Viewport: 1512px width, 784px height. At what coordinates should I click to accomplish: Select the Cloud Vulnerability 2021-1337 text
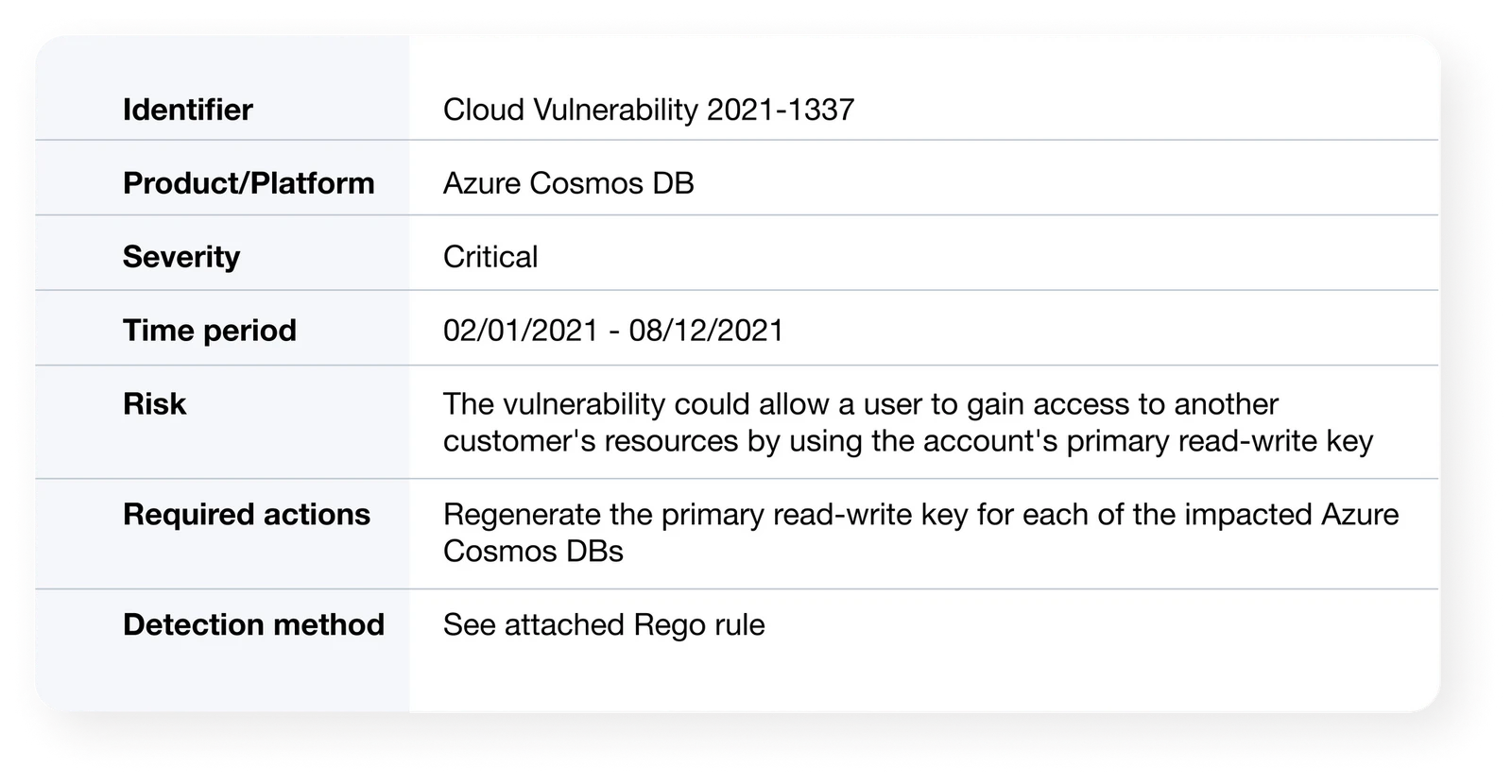click(648, 110)
